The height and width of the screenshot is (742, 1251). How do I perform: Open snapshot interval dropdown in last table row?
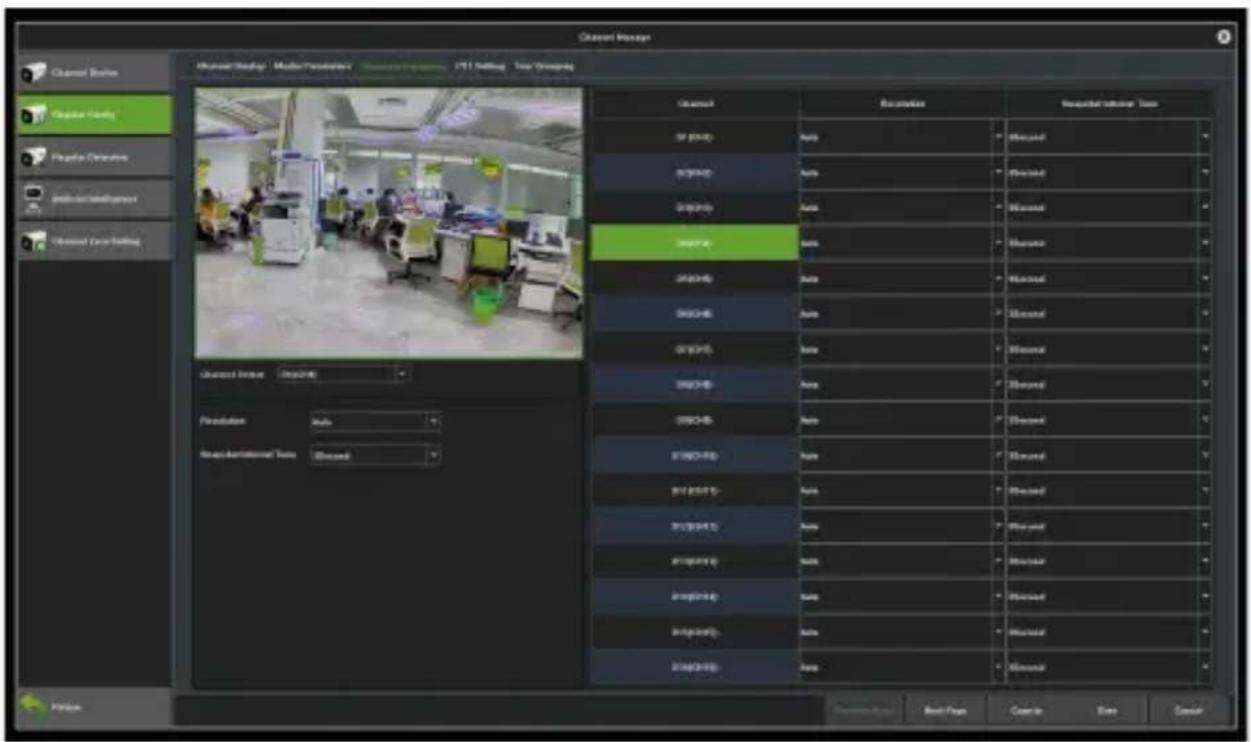tap(1108, 667)
